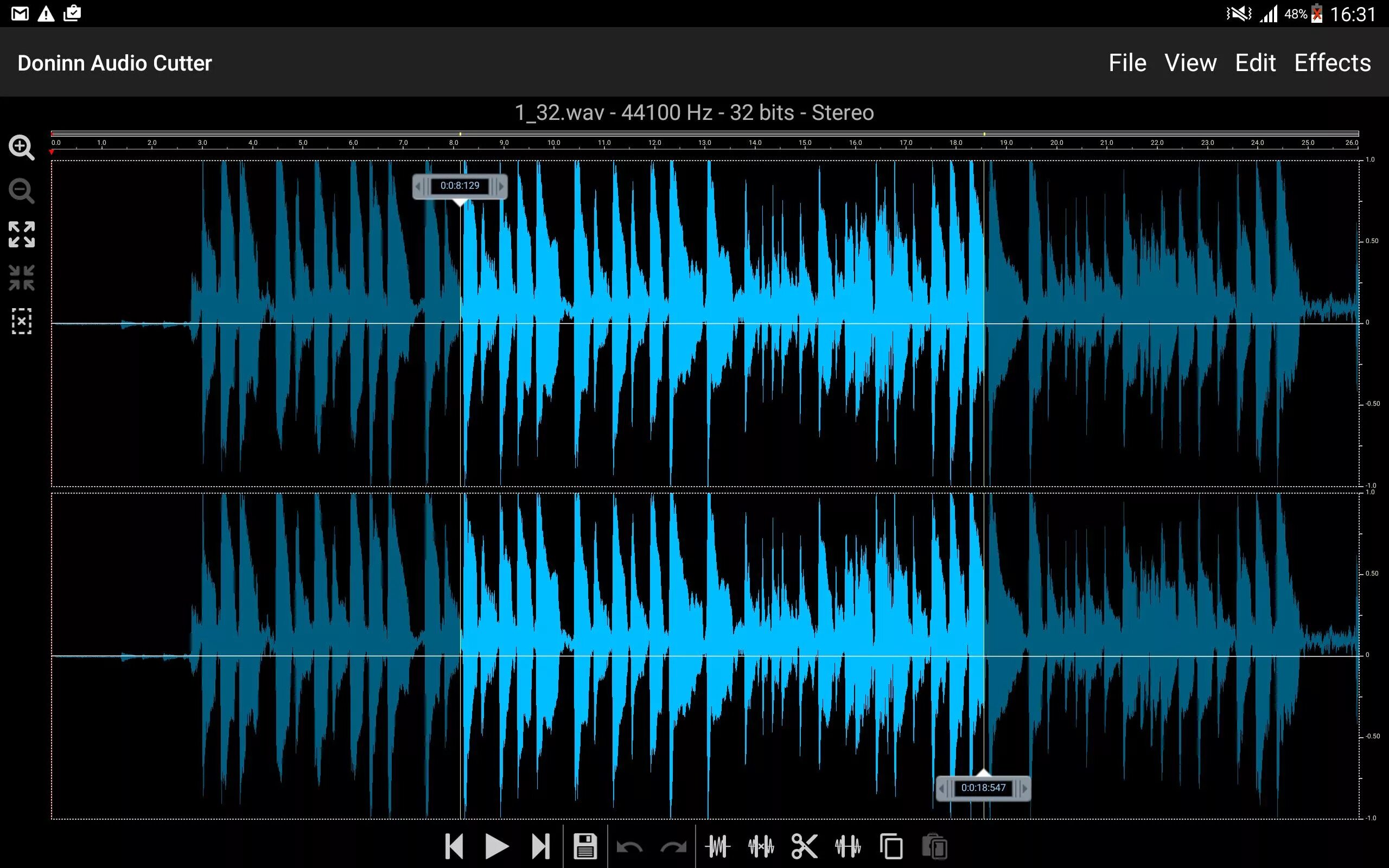The image size is (1389, 868).
Task: Copy the selected audio region
Action: (x=891, y=846)
